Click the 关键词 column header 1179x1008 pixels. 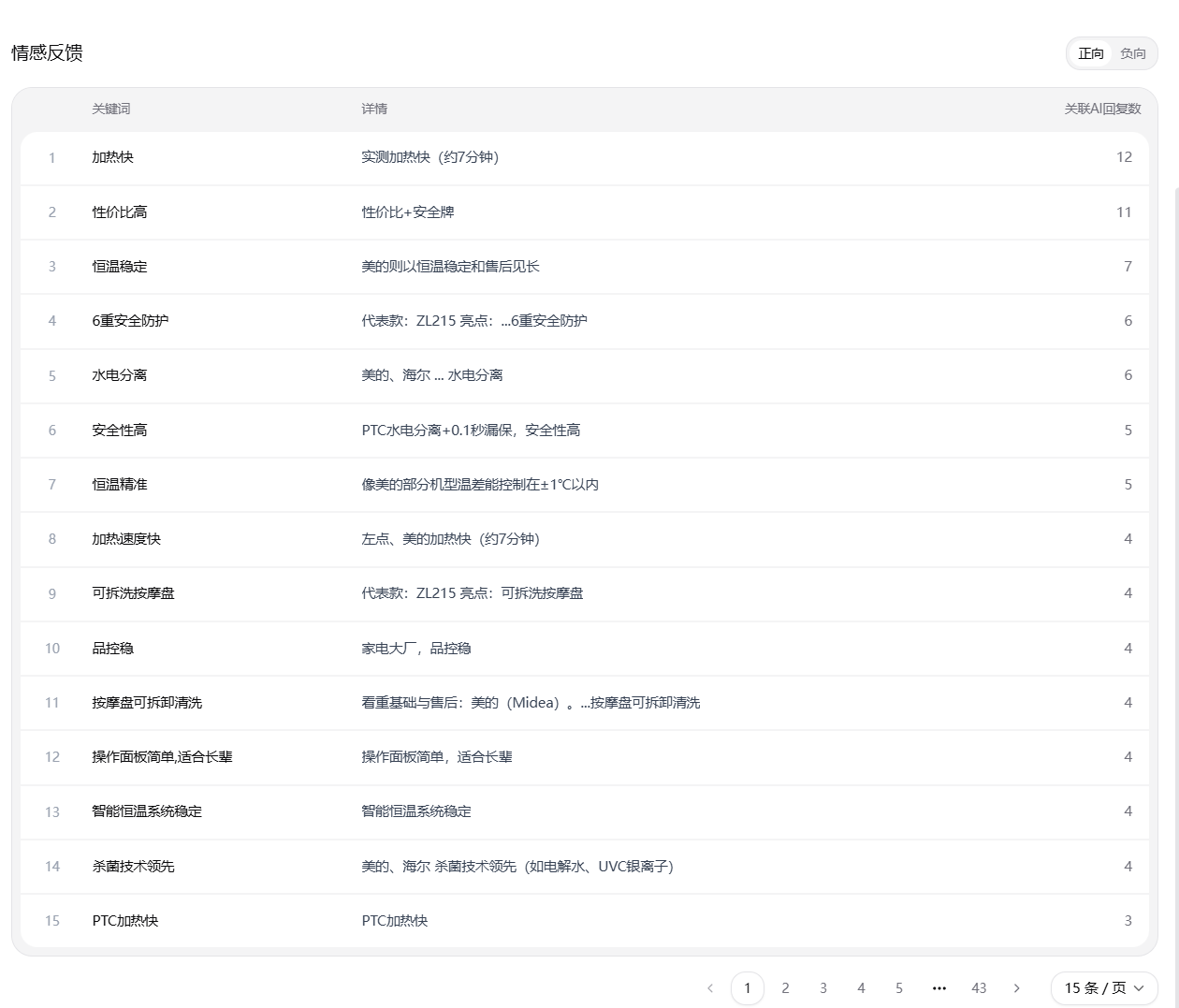(x=111, y=109)
